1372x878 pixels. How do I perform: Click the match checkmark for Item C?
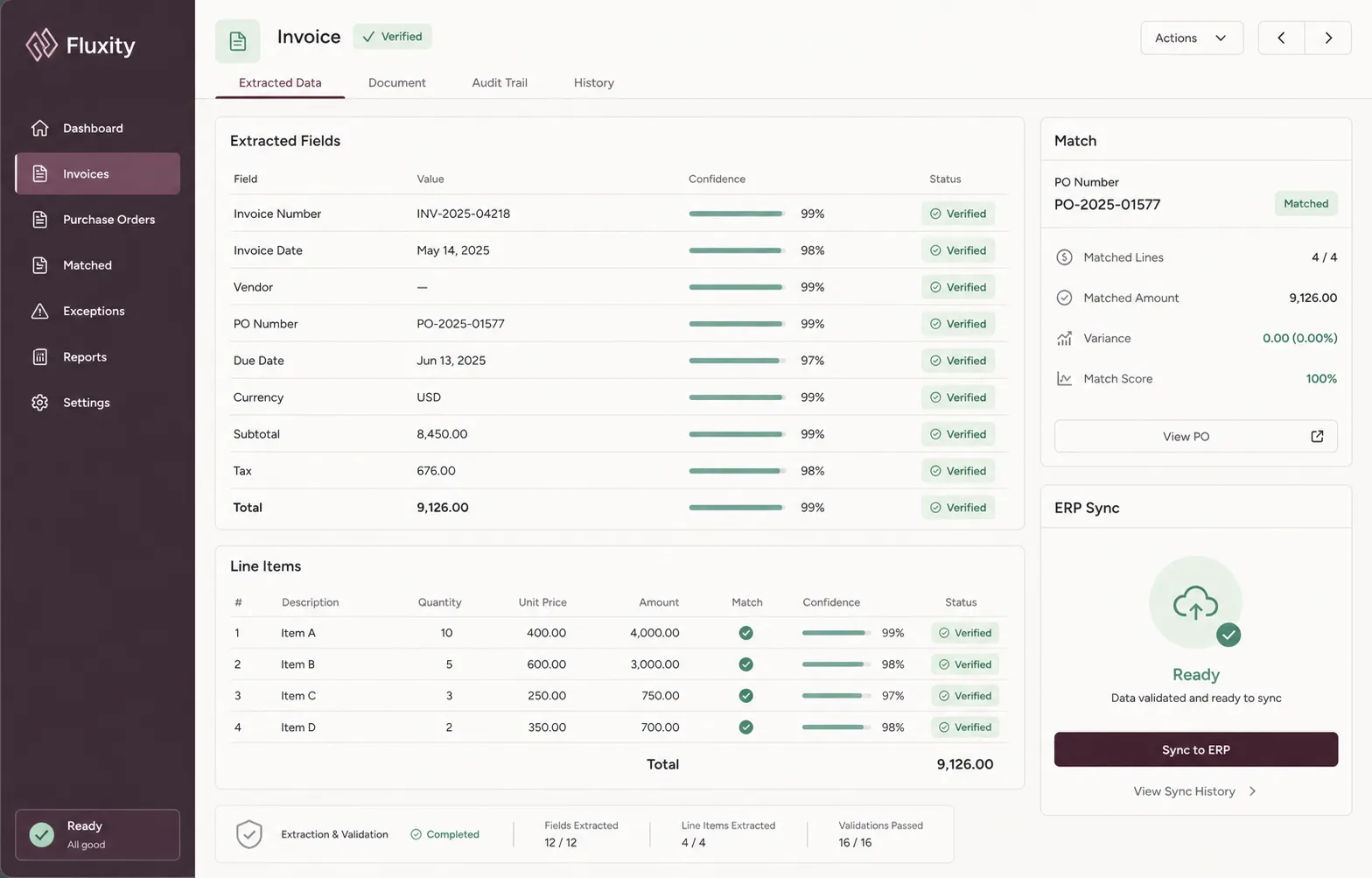(x=745, y=696)
